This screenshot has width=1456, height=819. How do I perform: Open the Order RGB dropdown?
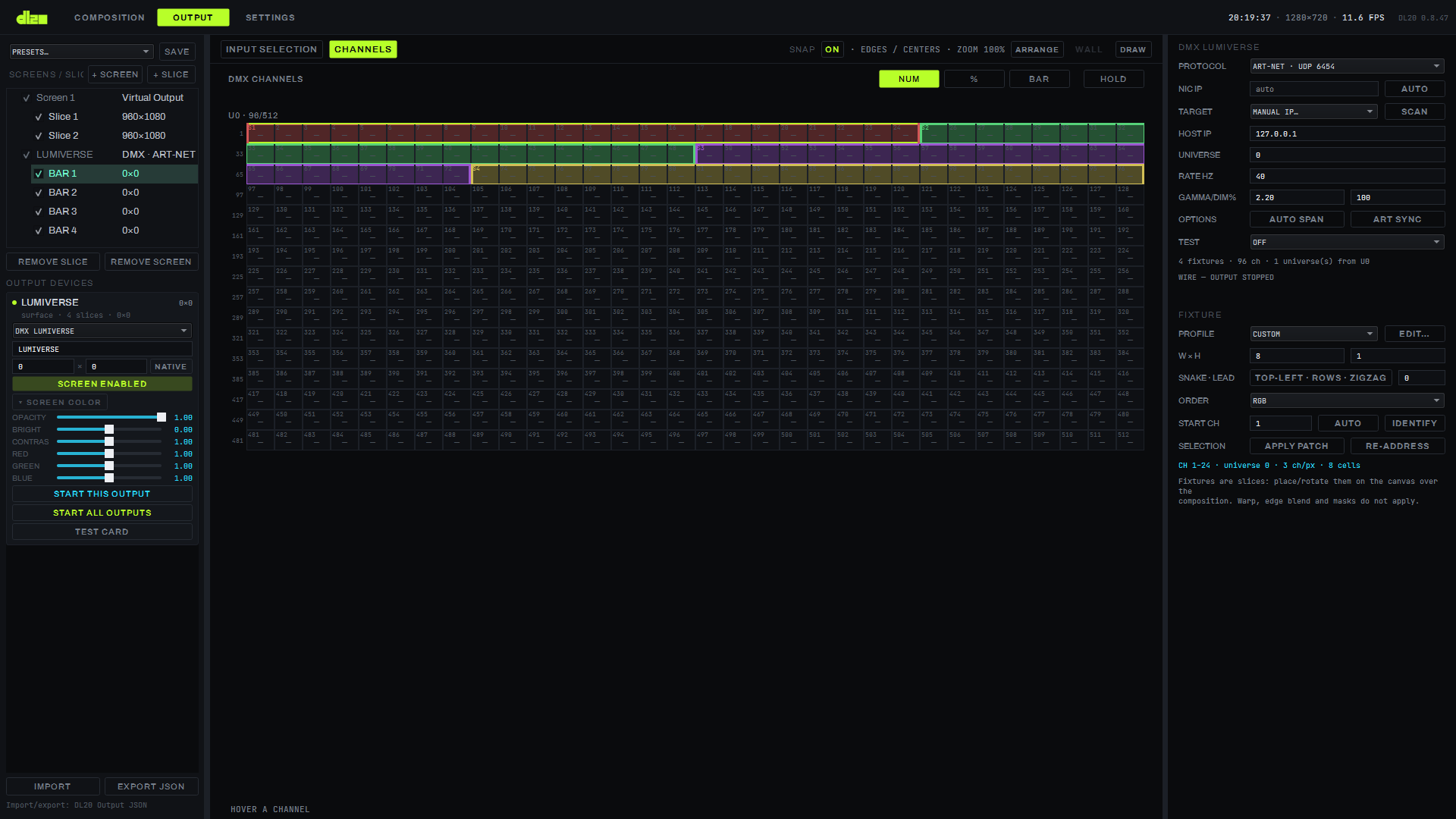(1347, 400)
